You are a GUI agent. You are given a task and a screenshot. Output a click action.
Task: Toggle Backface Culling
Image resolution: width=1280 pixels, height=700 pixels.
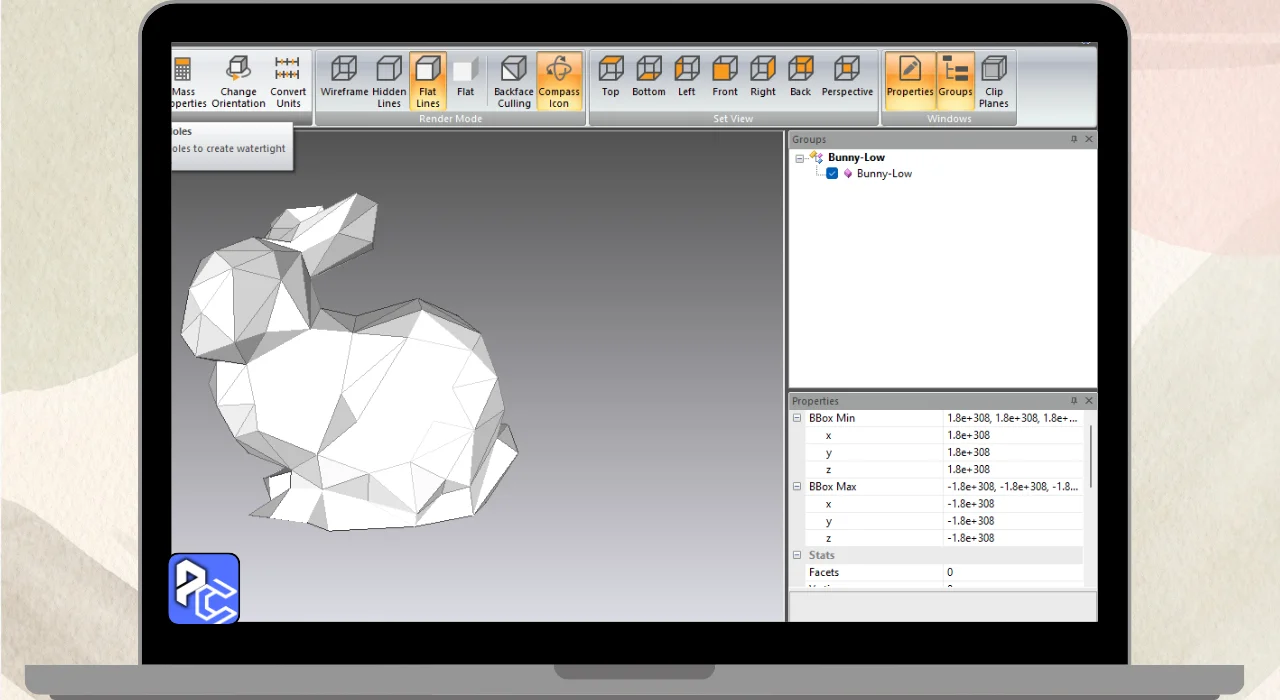pyautogui.click(x=513, y=81)
